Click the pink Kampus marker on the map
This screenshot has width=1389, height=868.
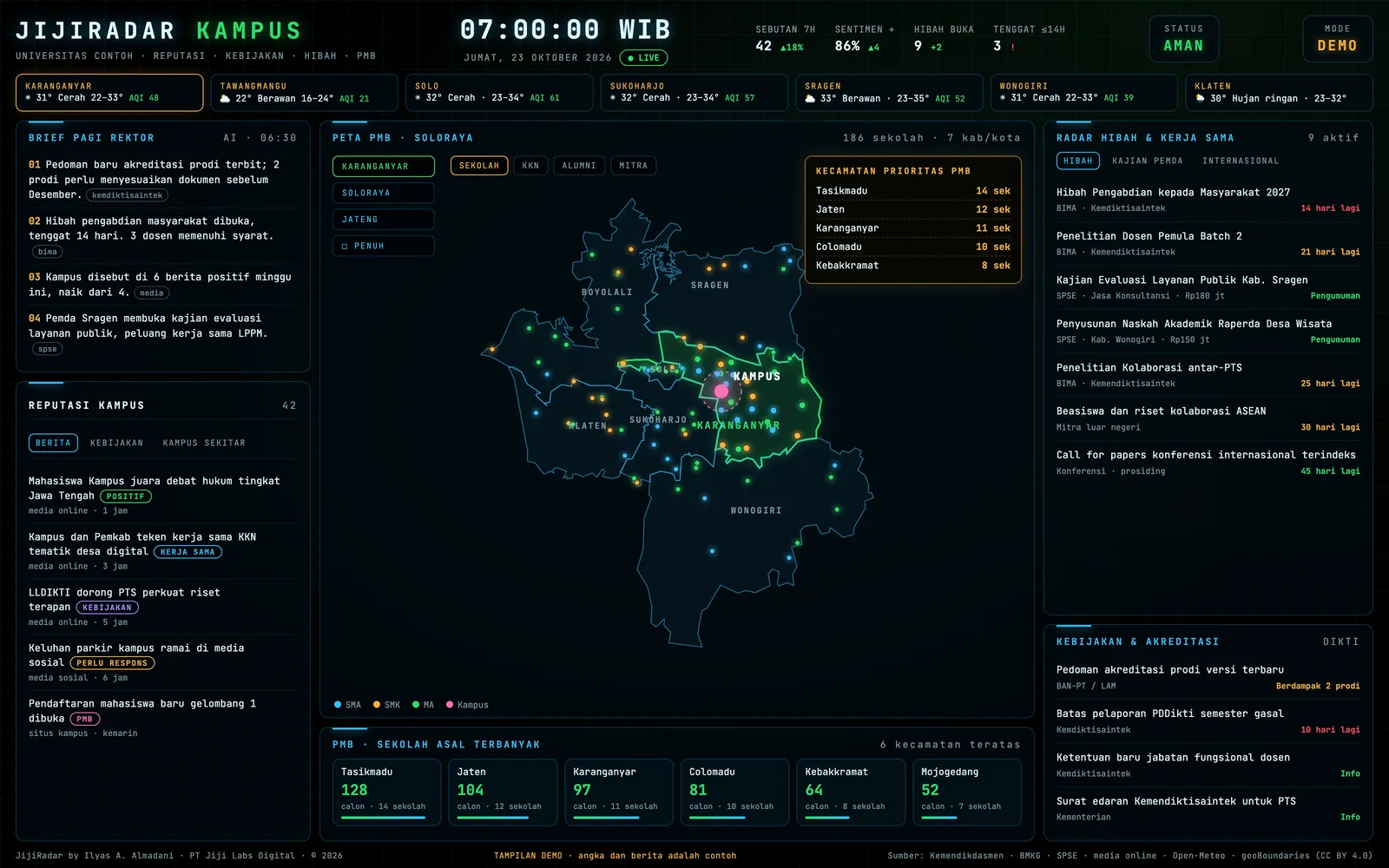point(721,391)
